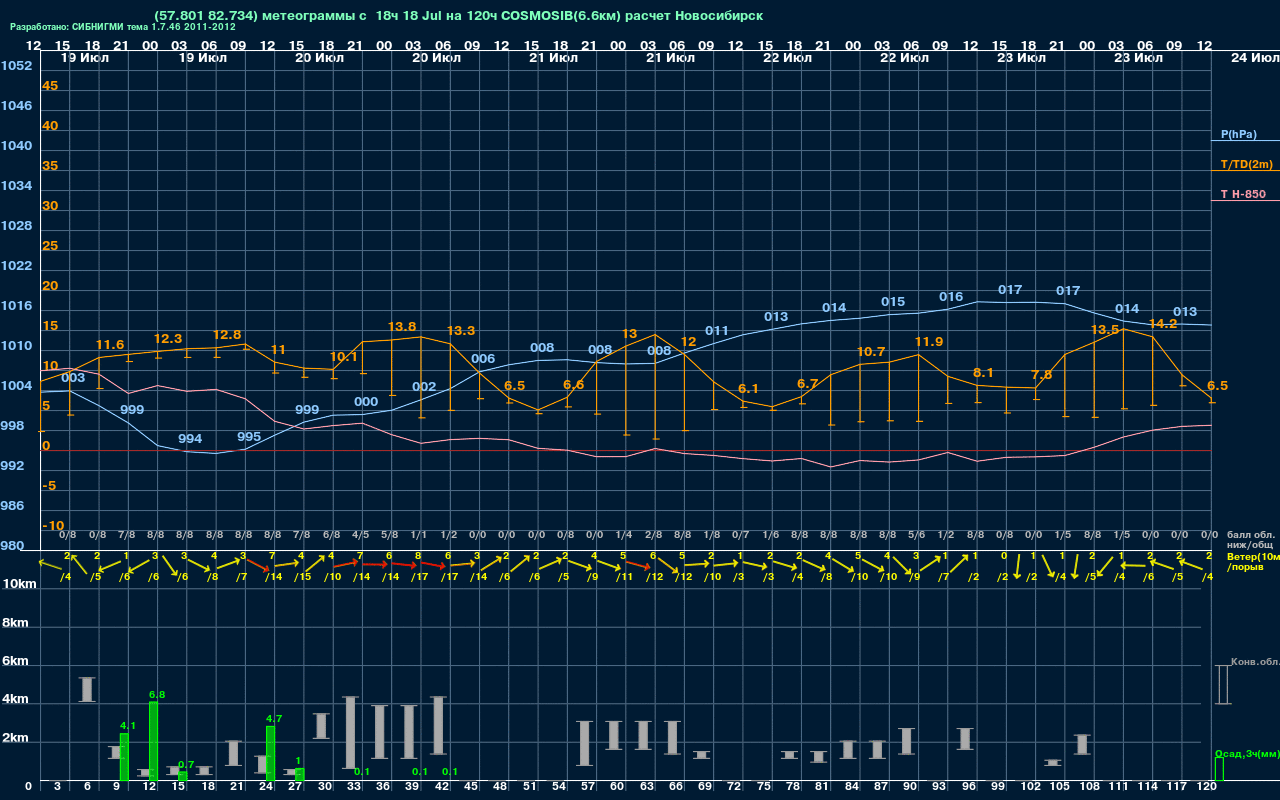Click the 'Разработано: СИБНИГМИ' credit line
Image resolution: width=1280 pixels, height=800 pixels.
pos(123,27)
